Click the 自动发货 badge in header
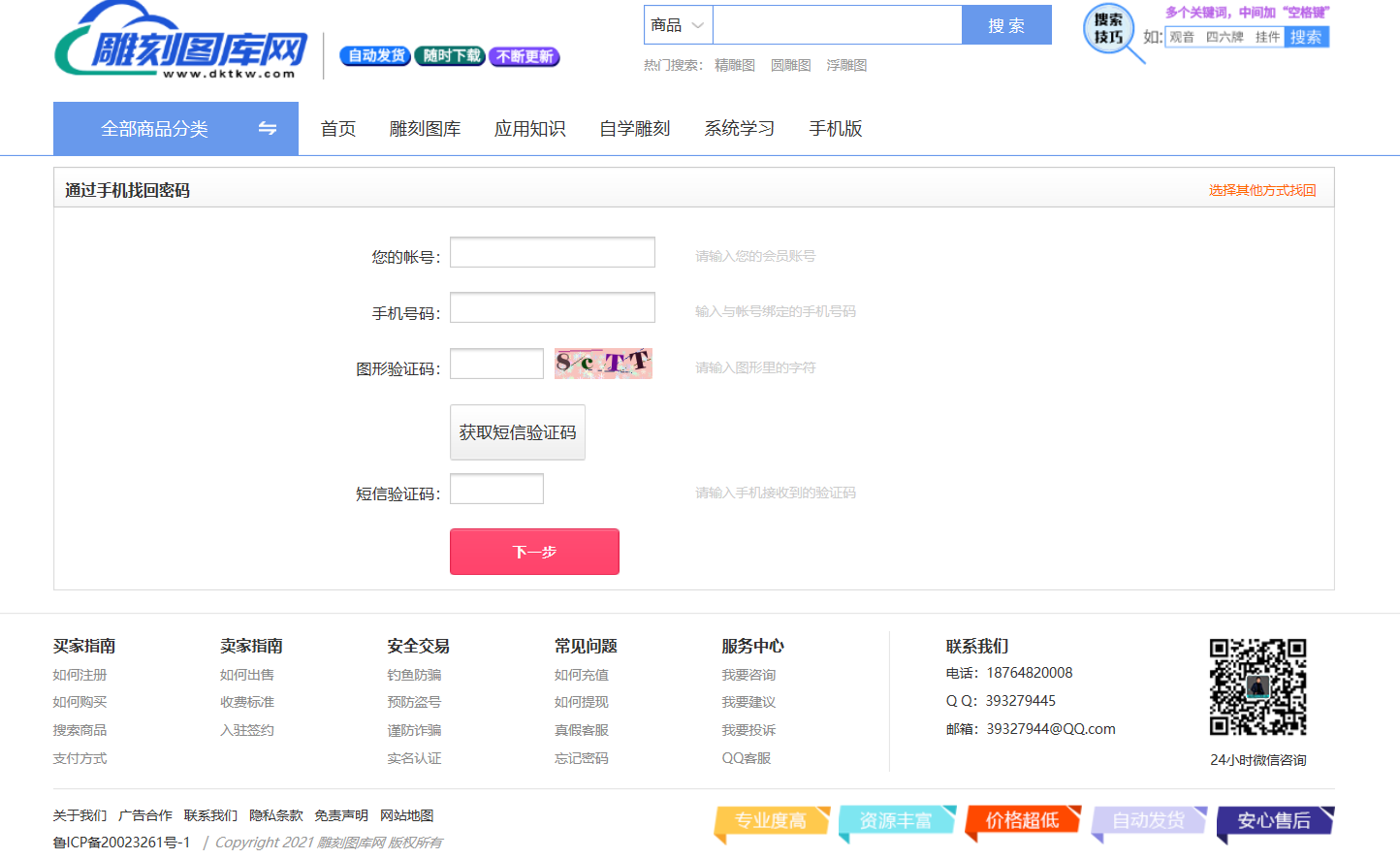The image size is (1400, 859). pos(375,56)
